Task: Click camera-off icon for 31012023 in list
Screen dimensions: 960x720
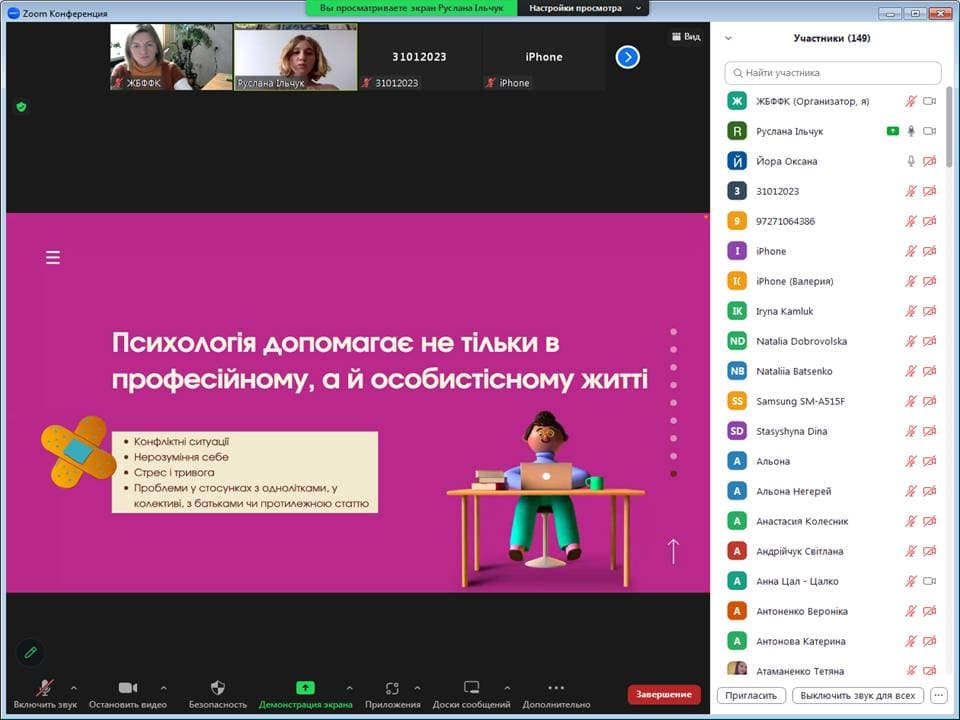Action: [x=929, y=191]
